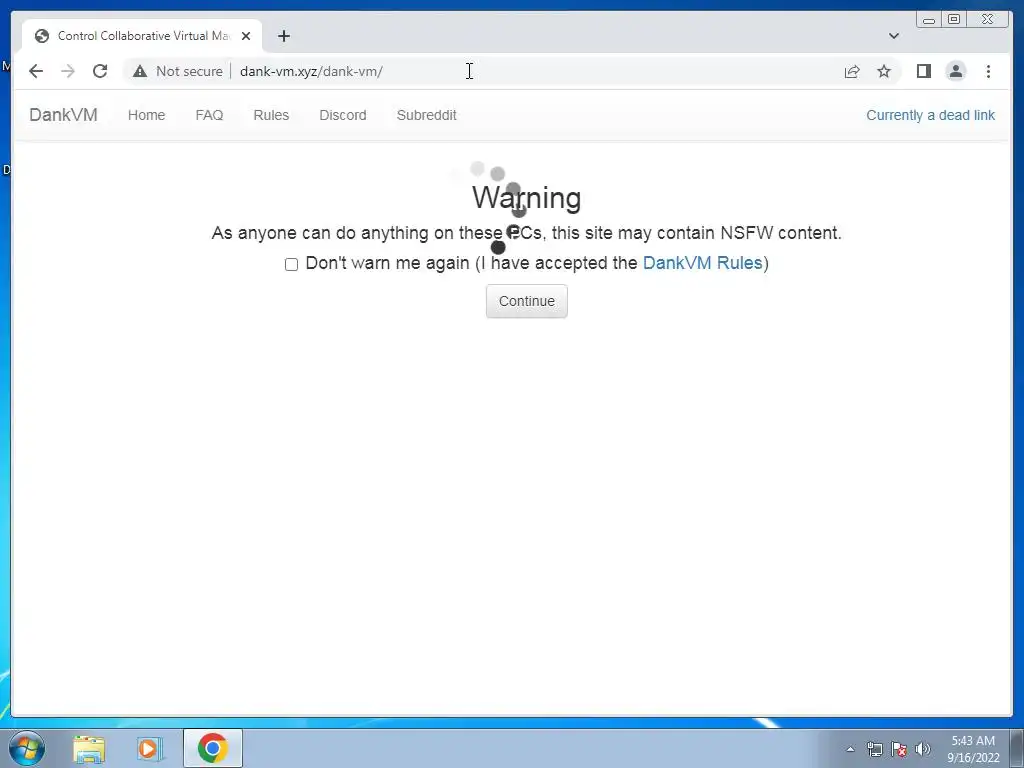Minimize the Chrome window
This screenshot has height=768, width=1024.
point(929,20)
